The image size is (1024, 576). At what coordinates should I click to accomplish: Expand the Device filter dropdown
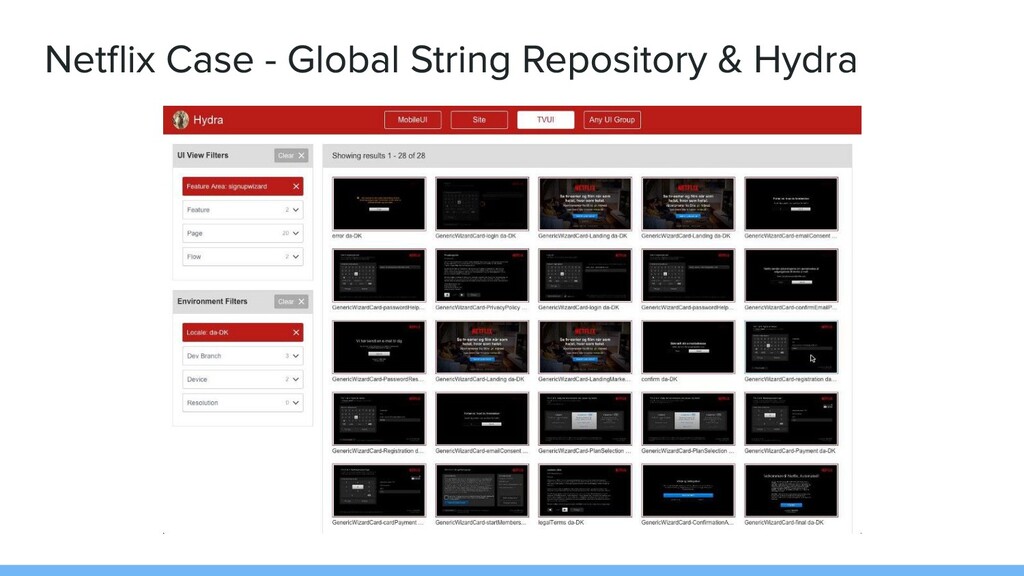[242, 379]
